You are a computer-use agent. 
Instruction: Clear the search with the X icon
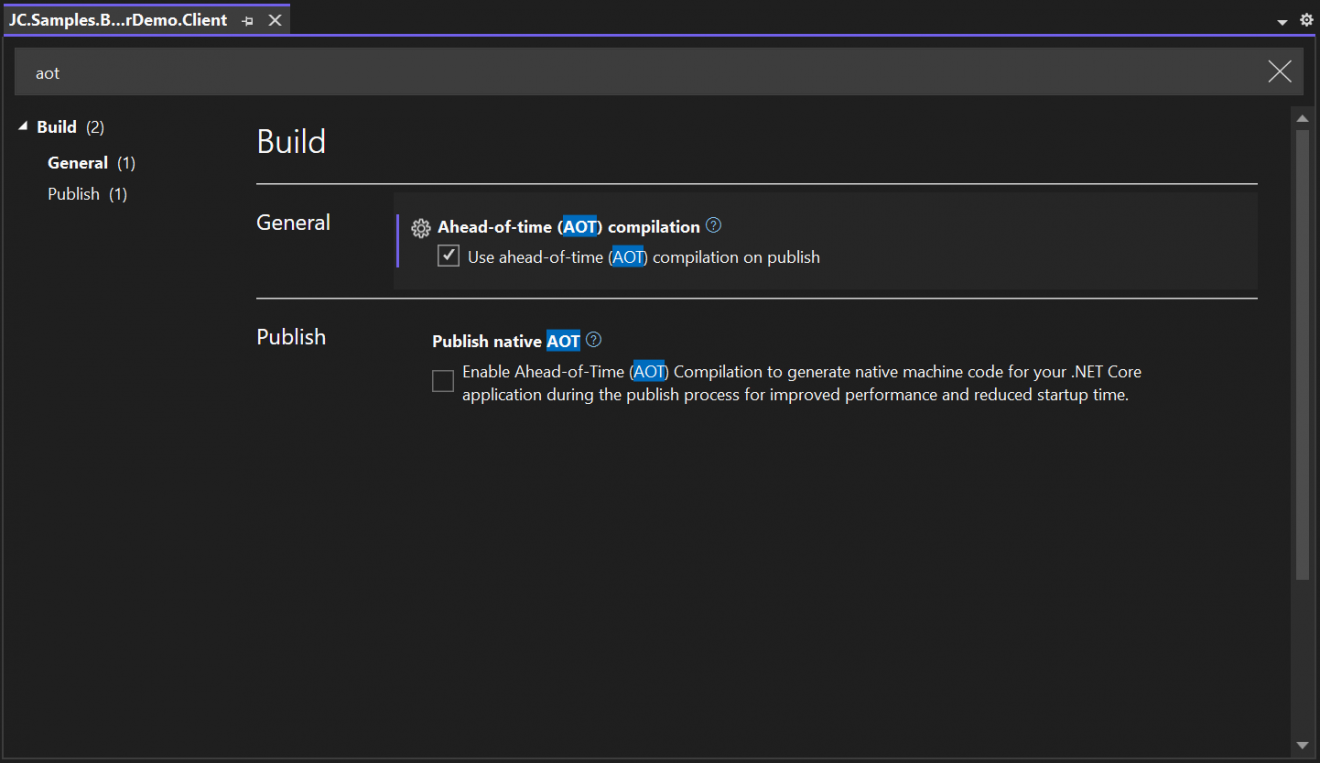coord(1279,72)
